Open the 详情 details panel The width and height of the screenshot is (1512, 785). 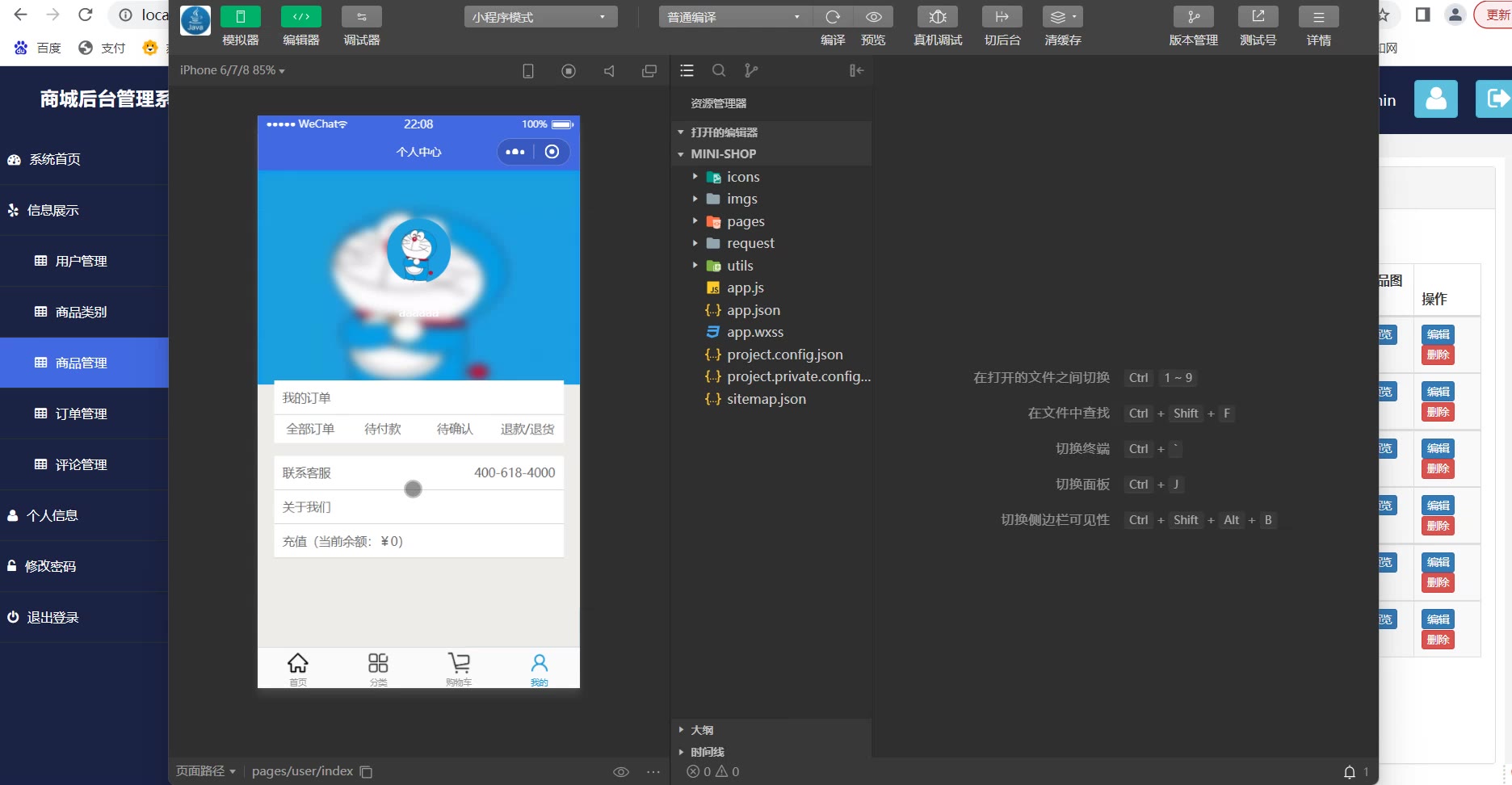1318,17
